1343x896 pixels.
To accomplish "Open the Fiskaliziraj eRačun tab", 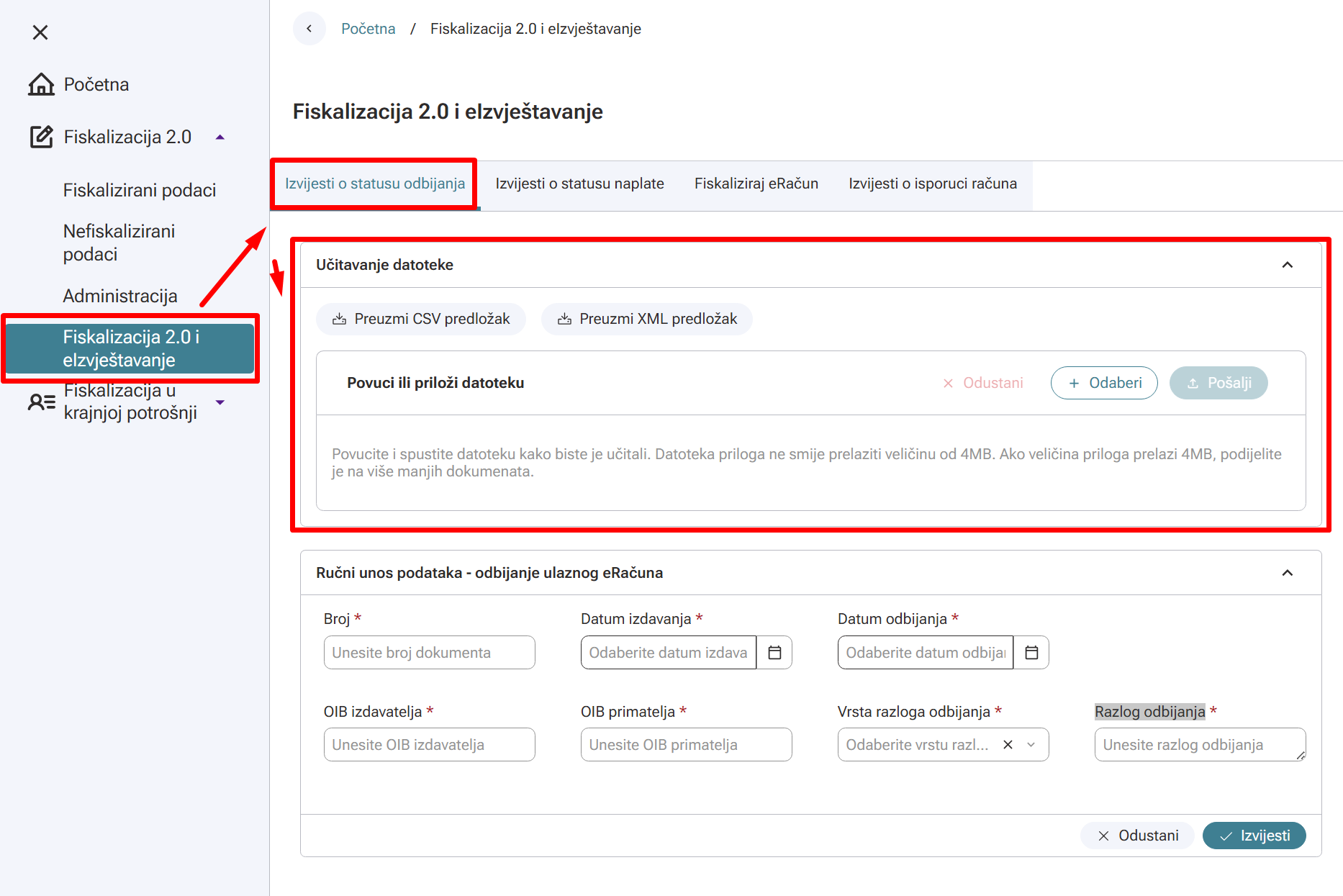I will coord(756,184).
